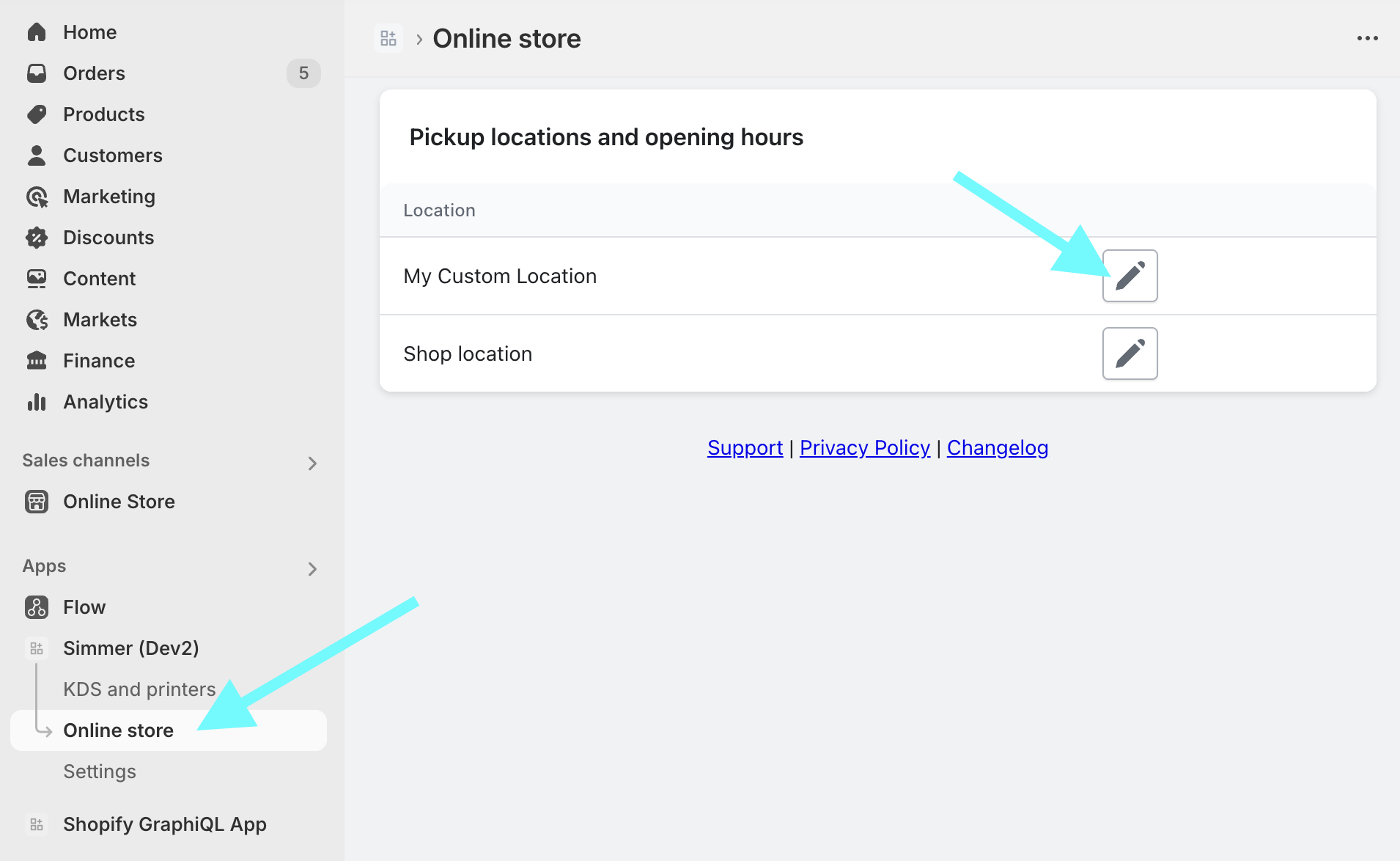Click the Analytics bar chart icon
Screen dimensions: 1400x861
(x=37, y=402)
